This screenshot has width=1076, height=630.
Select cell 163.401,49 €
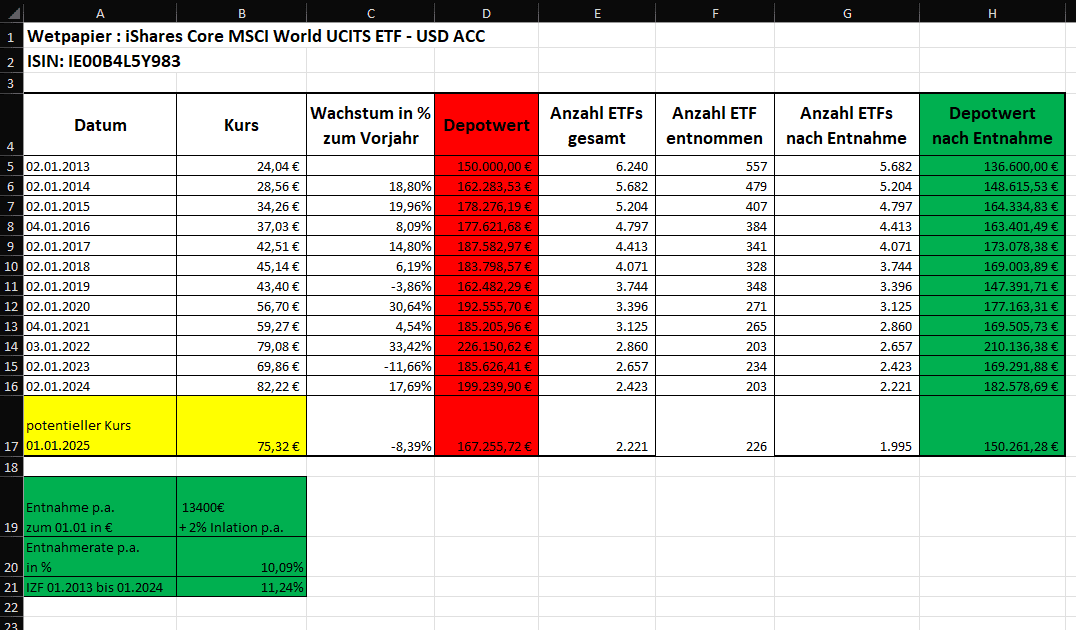992,226
